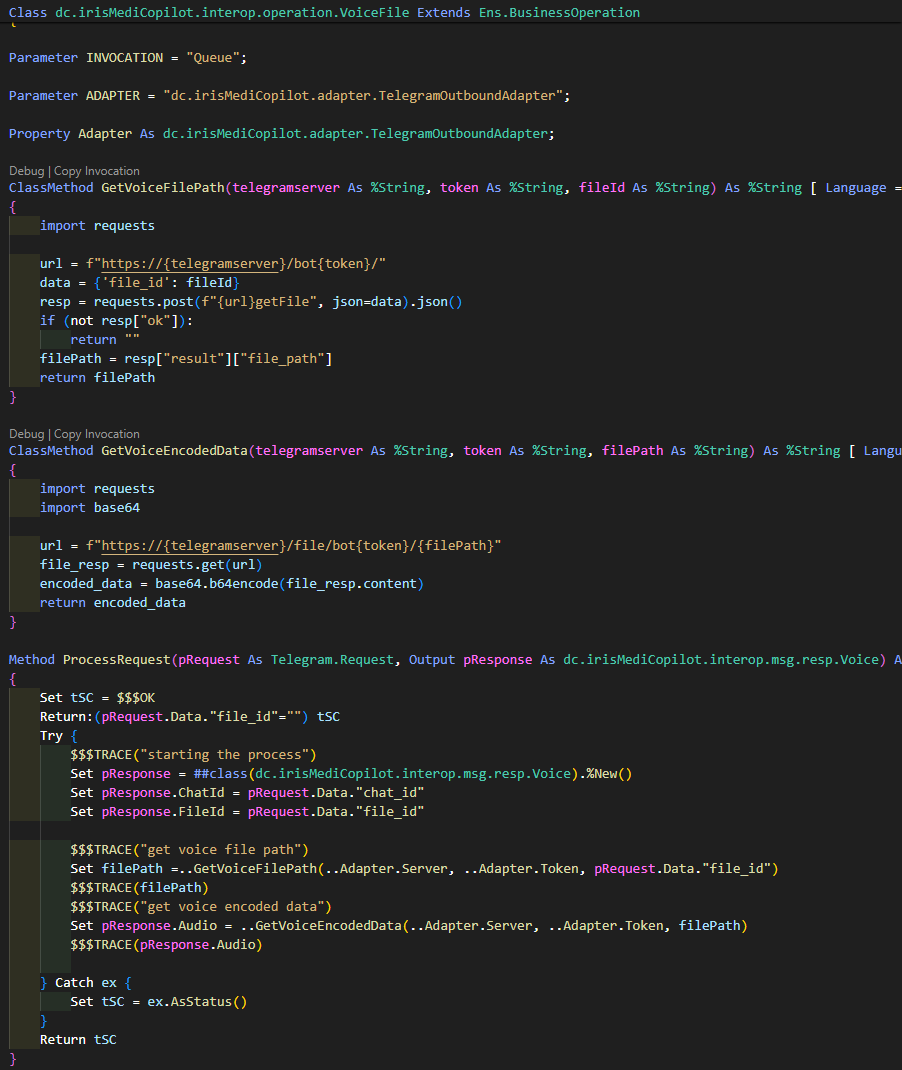Click GetVoiceFilePath in its ClassMethod declaration
This screenshot has width=902, height=1070.
(163, 188)
